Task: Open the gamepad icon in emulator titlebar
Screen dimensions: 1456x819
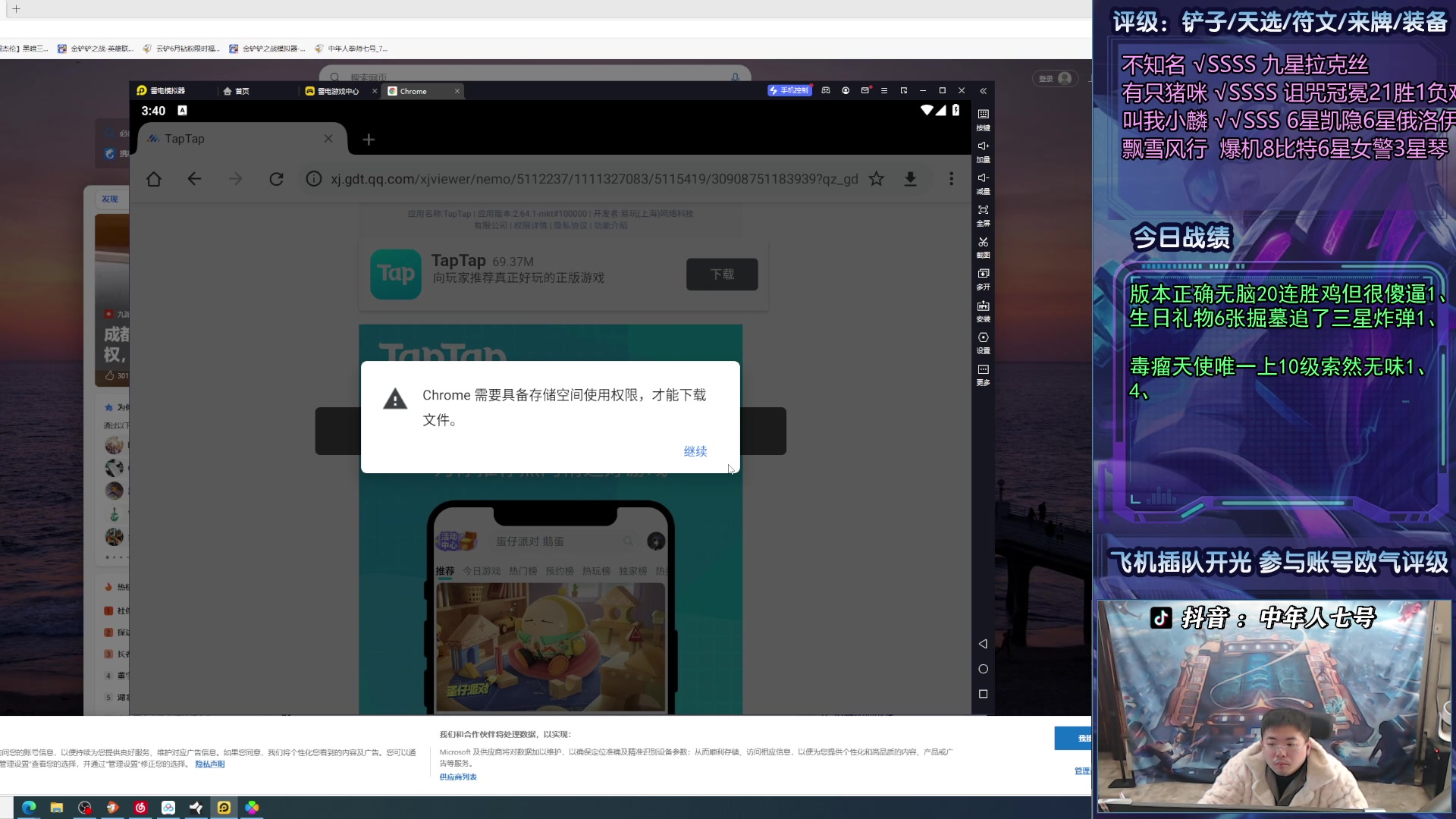Action: [826, 90]
